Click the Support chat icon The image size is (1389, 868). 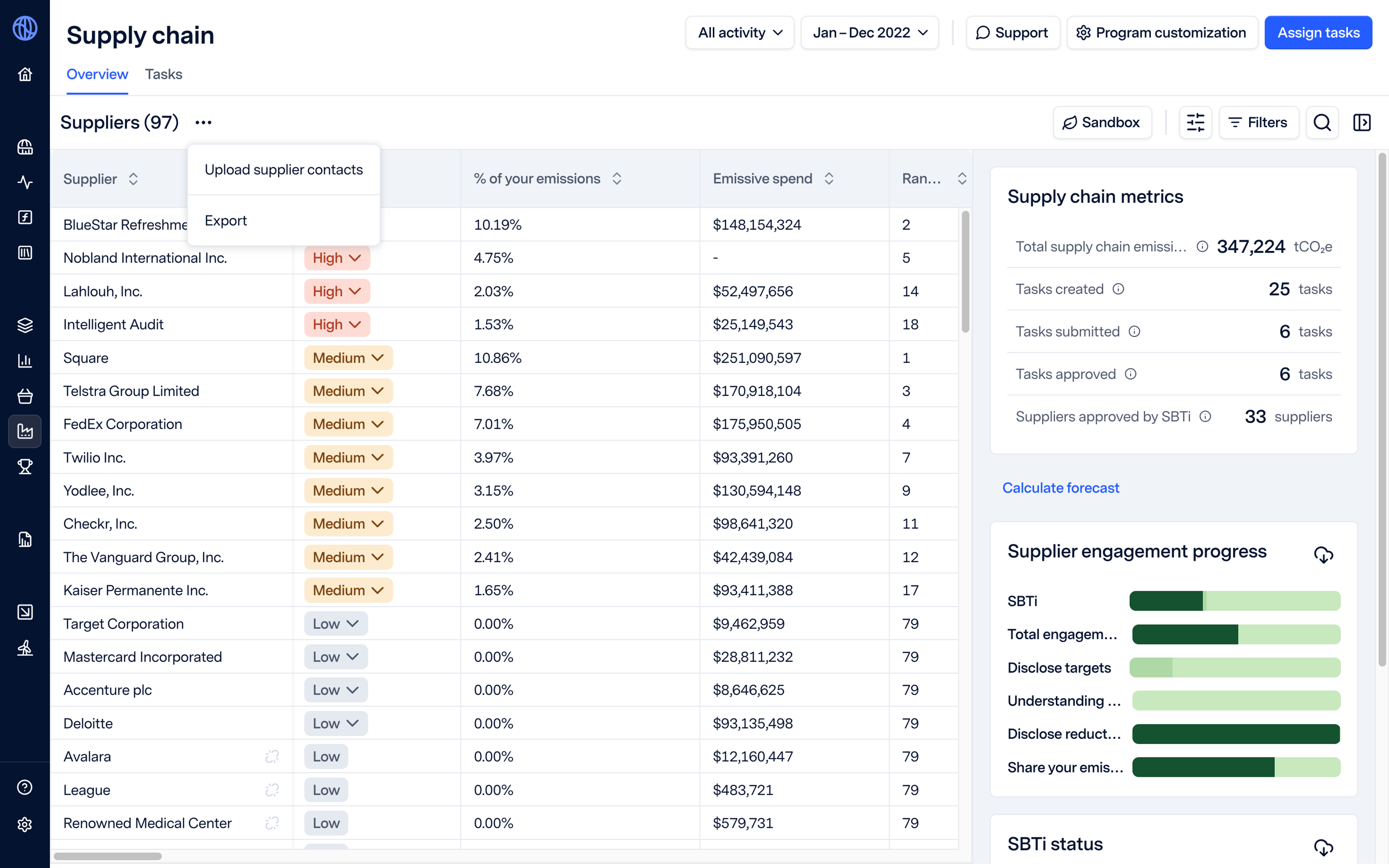[983, 32]
